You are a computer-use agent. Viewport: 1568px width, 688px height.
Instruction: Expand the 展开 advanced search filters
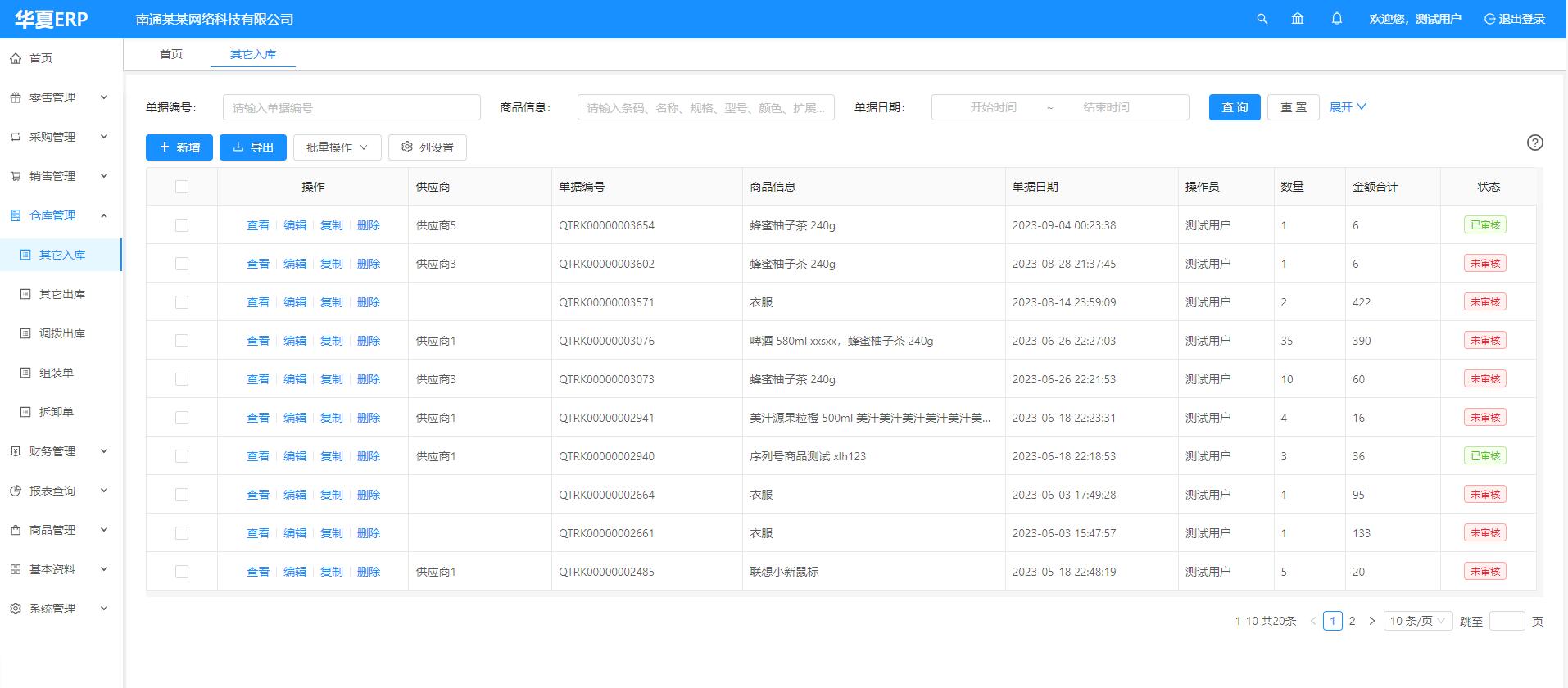click(x=1347, y=107)
